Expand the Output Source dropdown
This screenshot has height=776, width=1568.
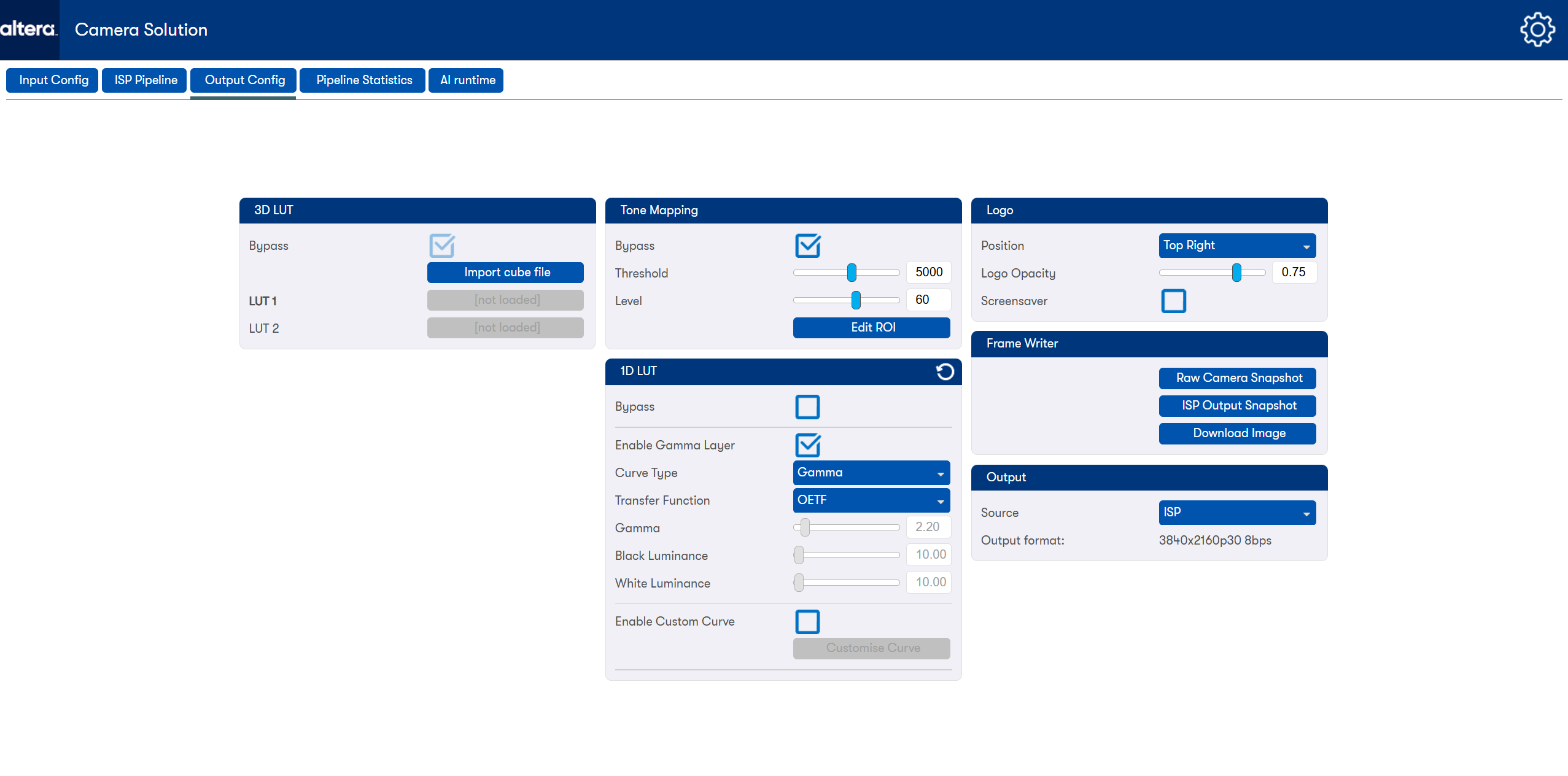[x=1236, y=513]
